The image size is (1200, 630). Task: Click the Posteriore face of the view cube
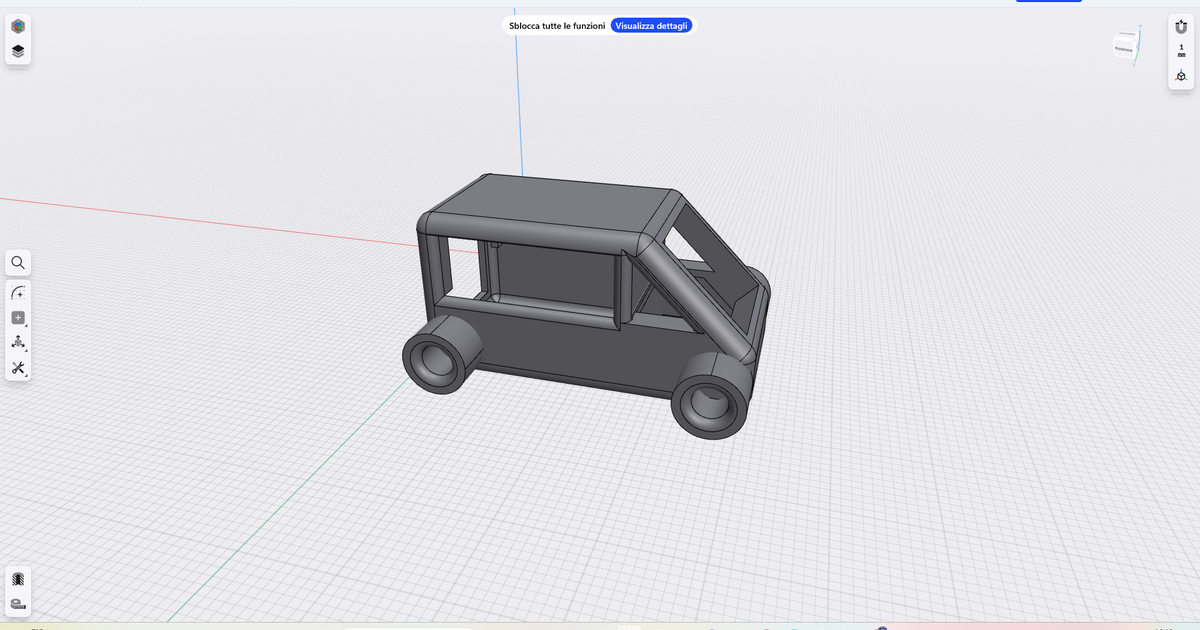(x=1124, y=49)
